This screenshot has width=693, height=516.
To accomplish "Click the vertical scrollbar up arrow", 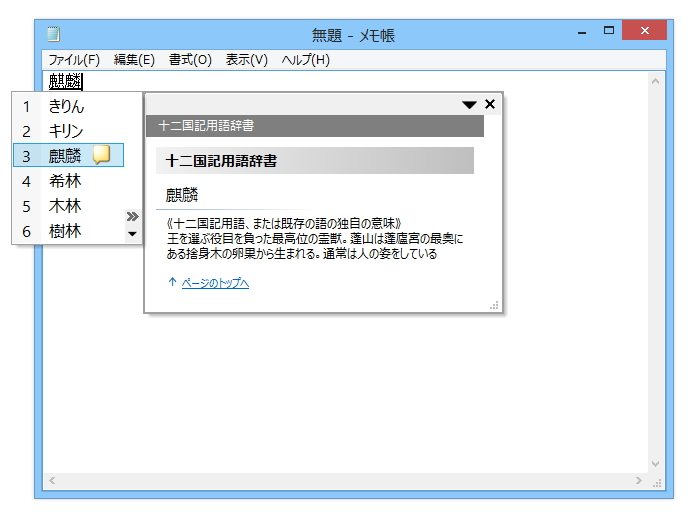I will click(655, 81).
